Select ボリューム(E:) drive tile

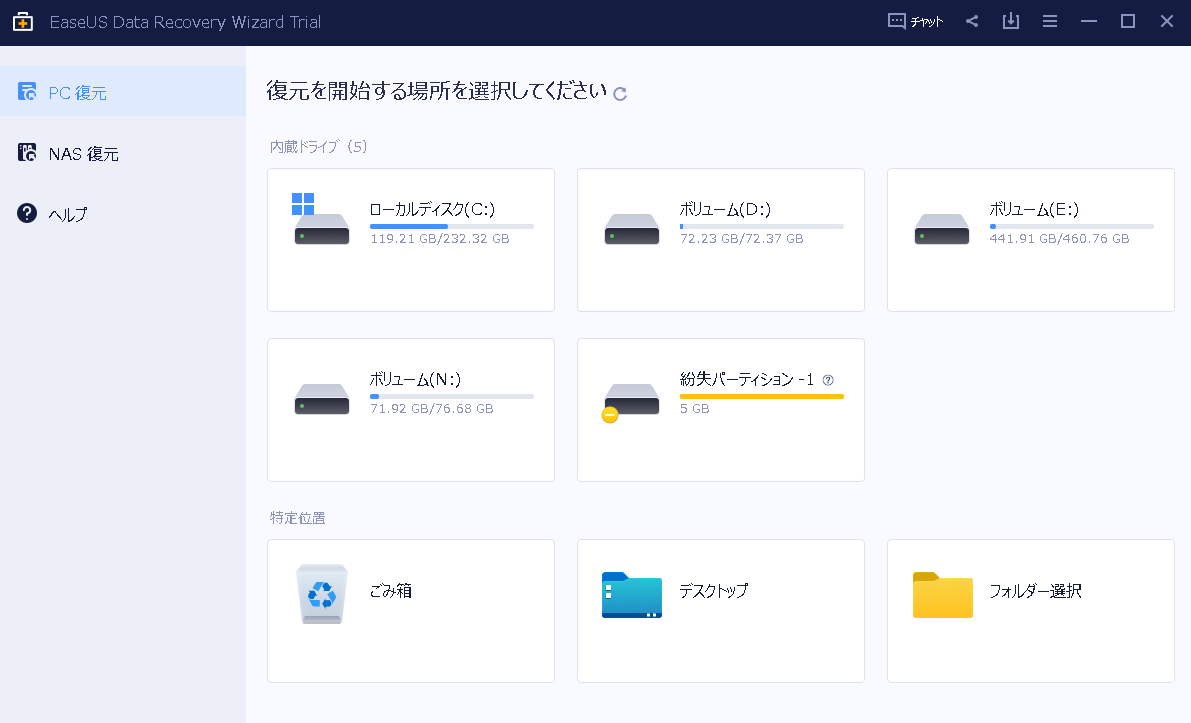[x=1030, y=240]
